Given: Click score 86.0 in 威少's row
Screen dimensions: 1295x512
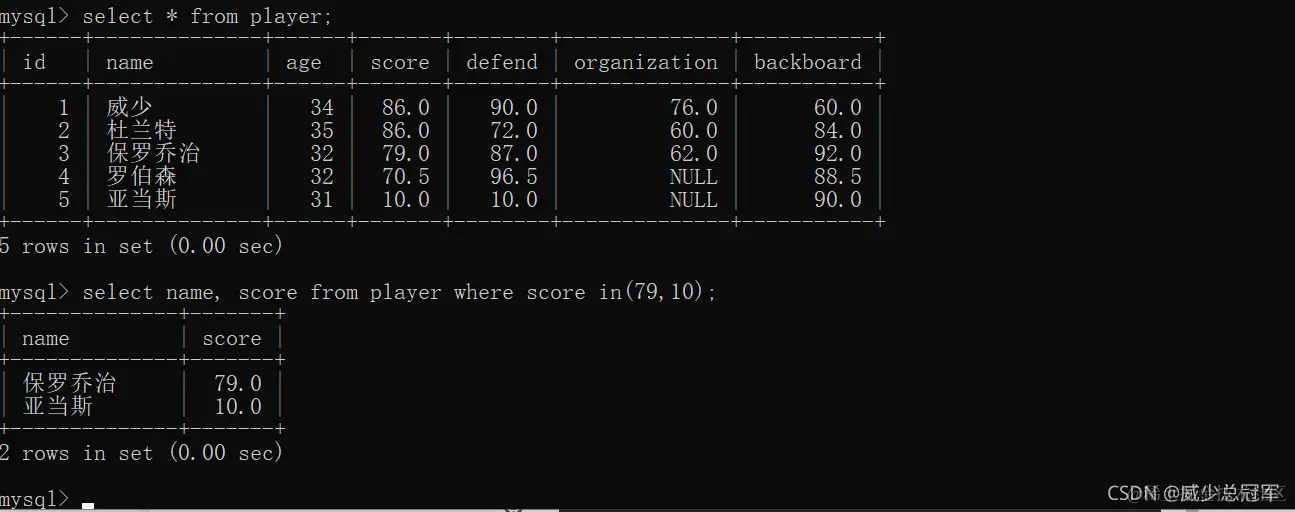Looking at the screenshot, I should (406, 107).
